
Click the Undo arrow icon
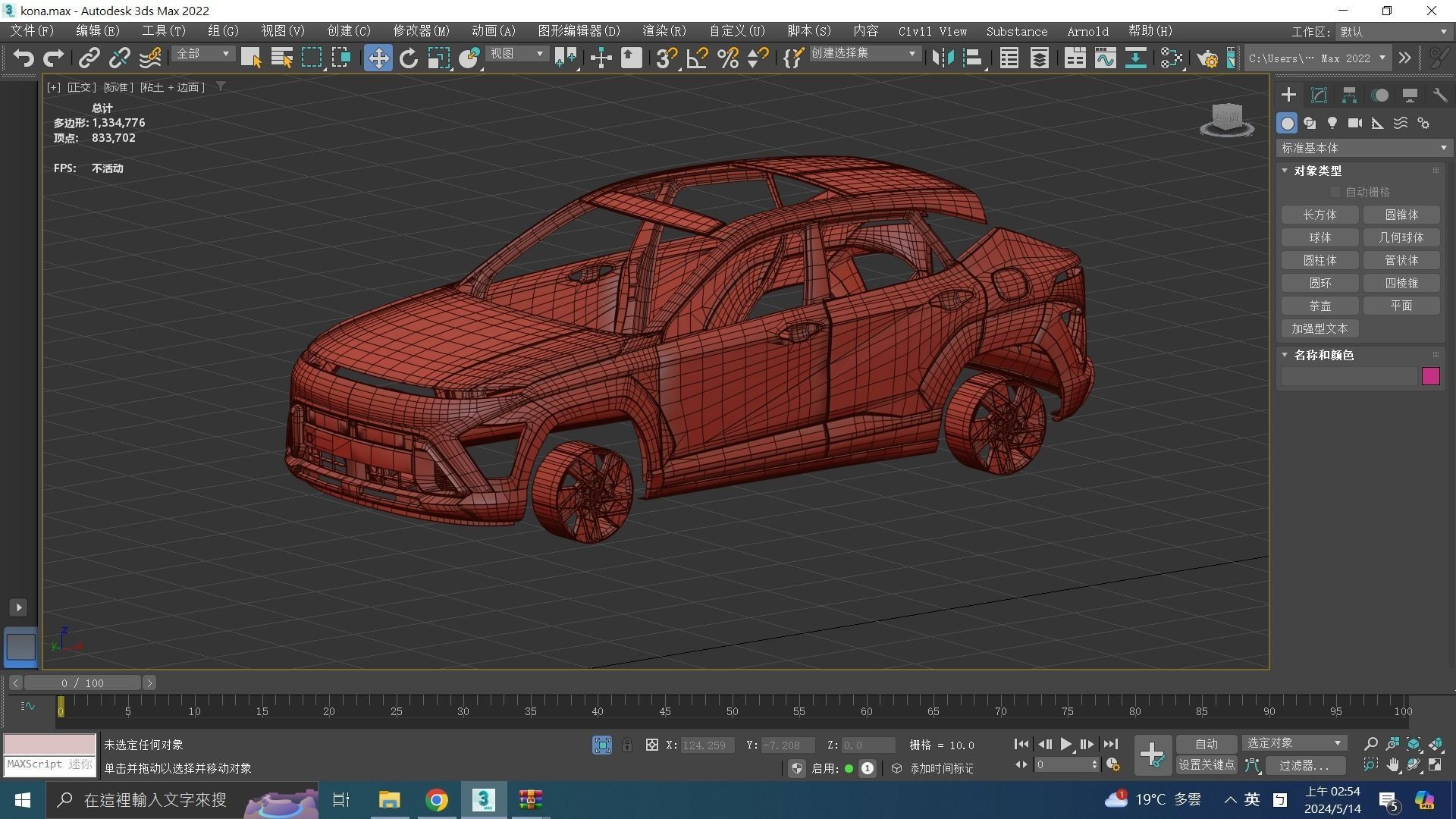point(24,58)
